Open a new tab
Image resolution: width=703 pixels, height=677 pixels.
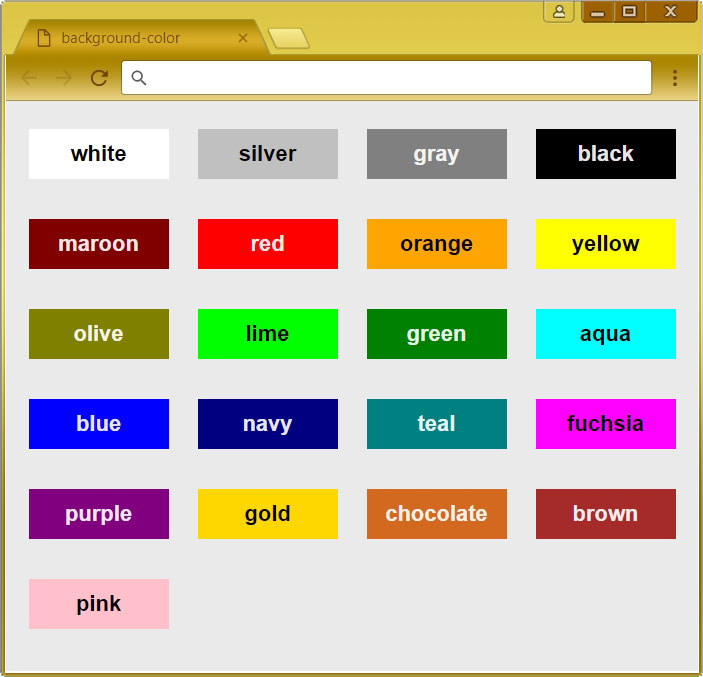tap(289, 38)
